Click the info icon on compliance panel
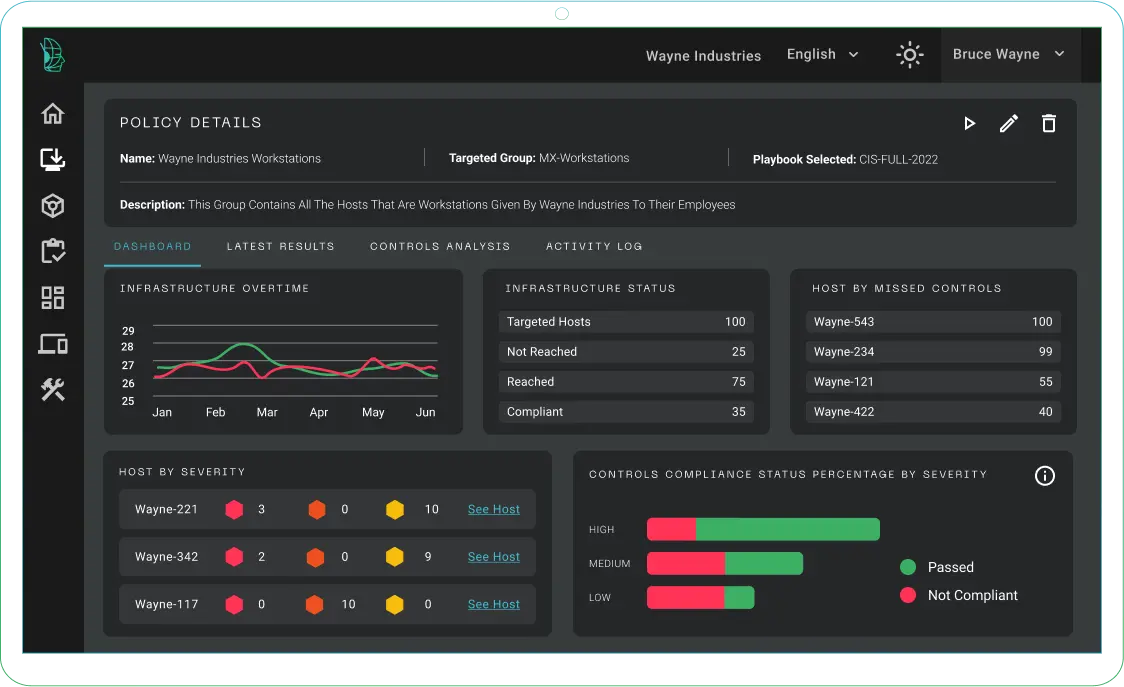1124x687 pixels. coord(1044,475)
